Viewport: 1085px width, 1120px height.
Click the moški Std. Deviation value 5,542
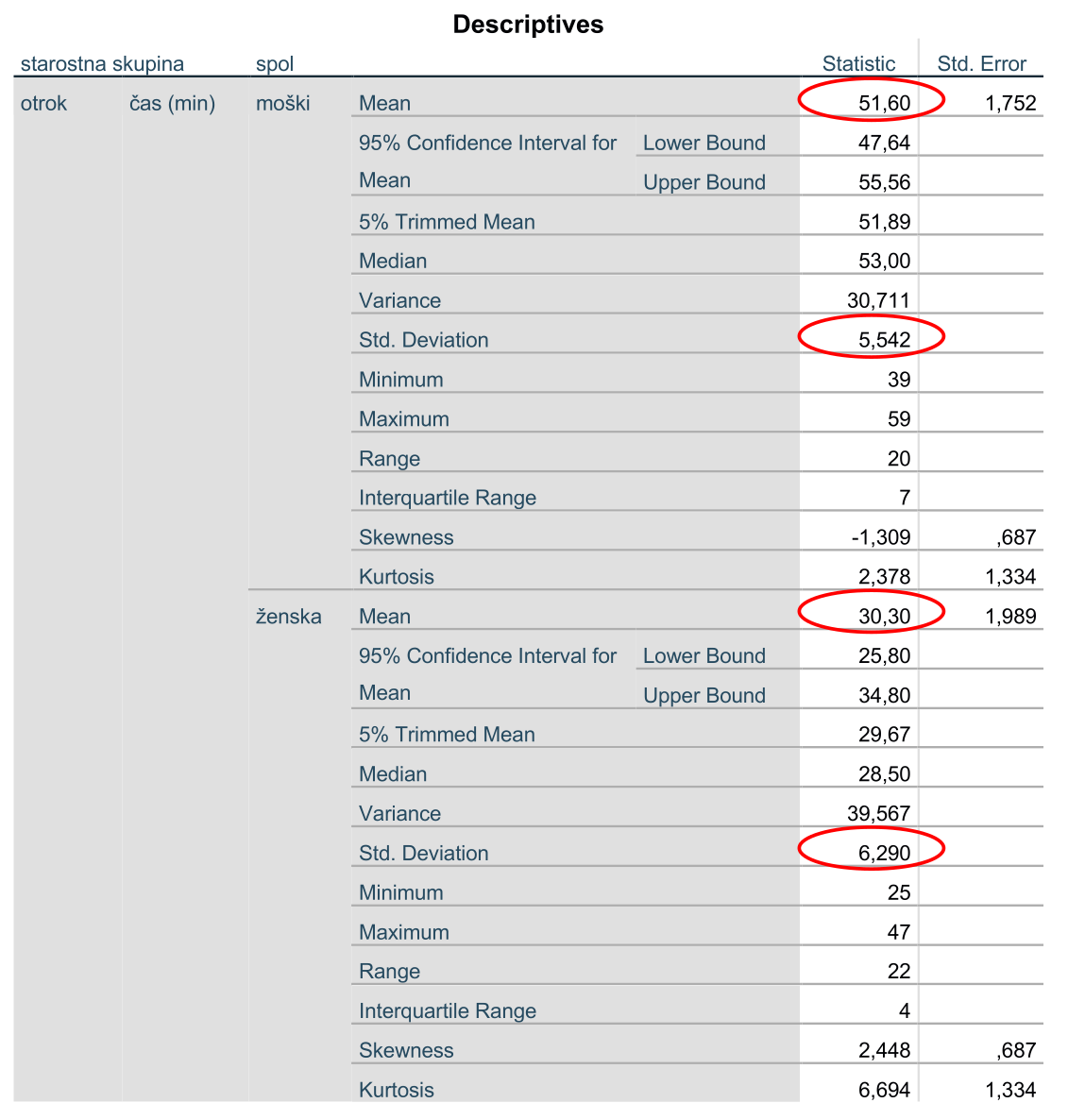pyautogui.click(x=884, y=340)
